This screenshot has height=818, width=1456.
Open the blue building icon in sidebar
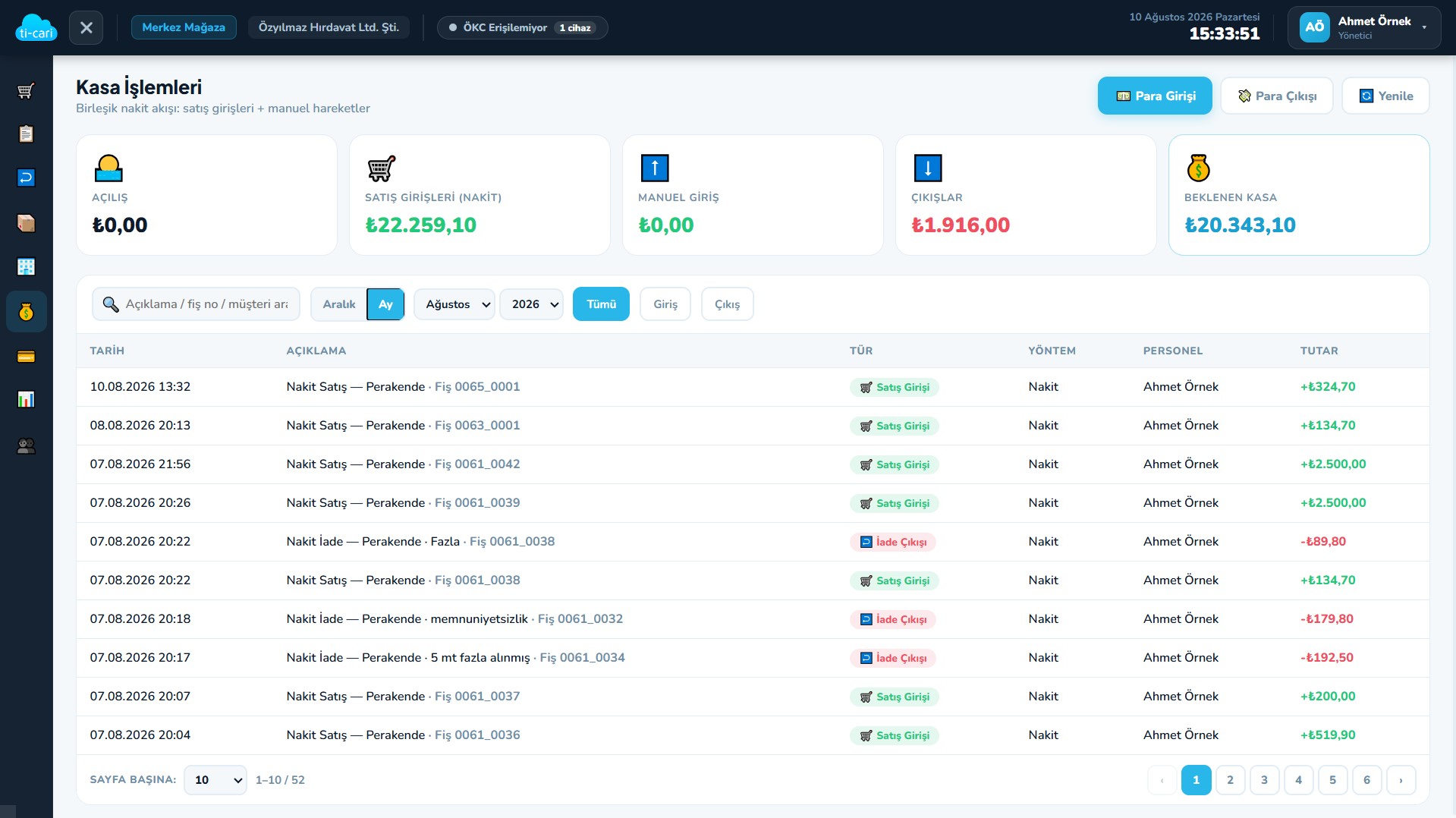[26, 267]
